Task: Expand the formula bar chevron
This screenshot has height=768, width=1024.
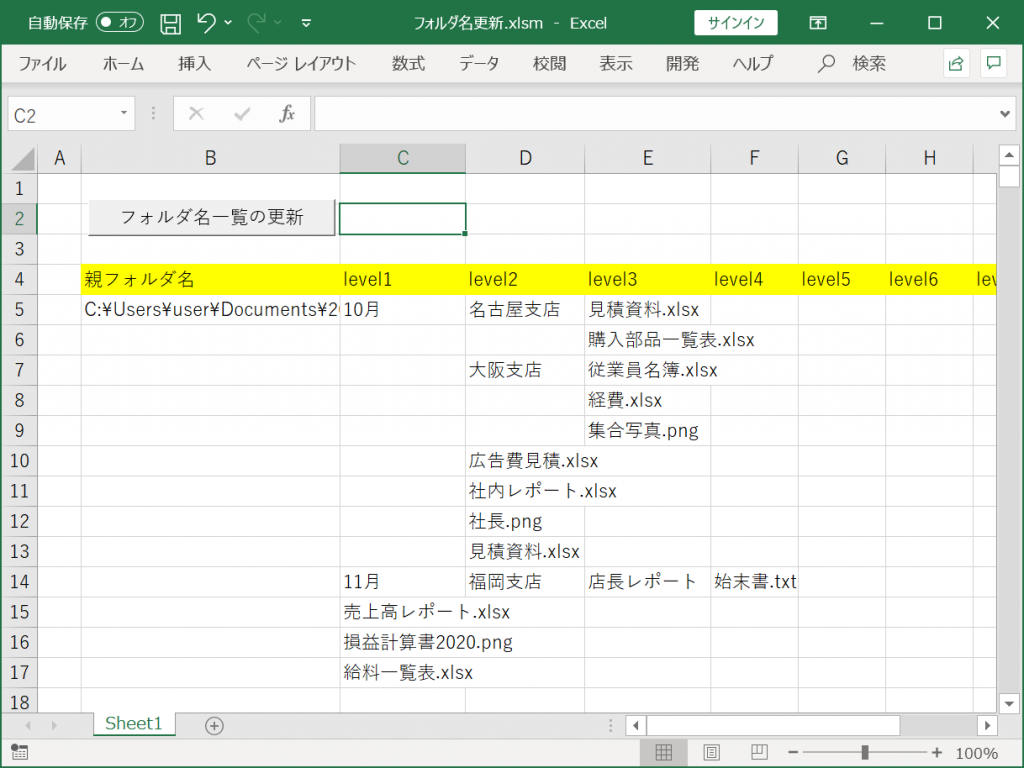Action: click(x=1004, y=114)
